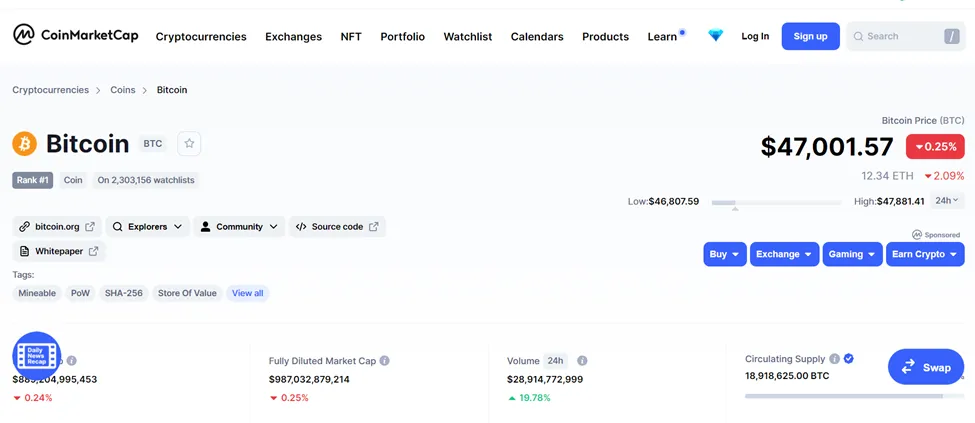Click the Sign up button
This screenshot has width=975, height=423.
pos(810,36)
